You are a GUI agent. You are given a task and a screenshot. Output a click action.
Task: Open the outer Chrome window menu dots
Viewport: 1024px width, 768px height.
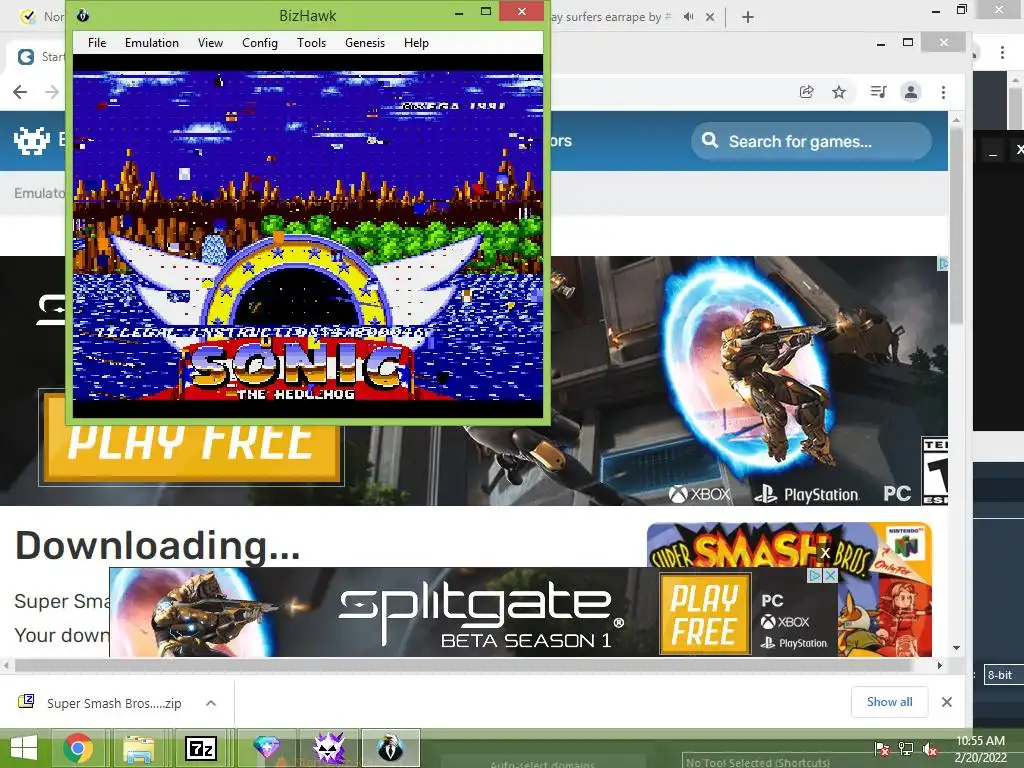(x=1002, y=52)
